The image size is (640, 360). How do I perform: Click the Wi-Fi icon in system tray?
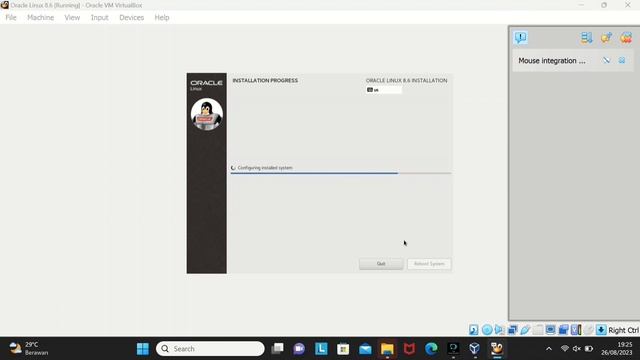564,349
